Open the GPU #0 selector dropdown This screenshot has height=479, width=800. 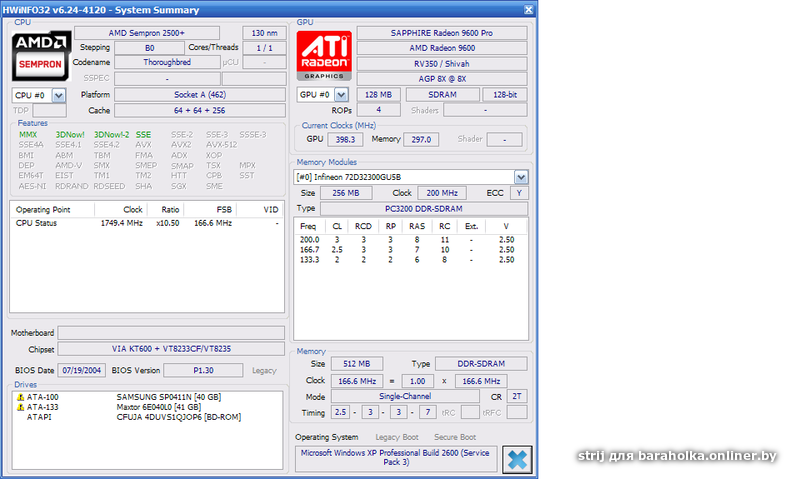click(x=341, y=95)
